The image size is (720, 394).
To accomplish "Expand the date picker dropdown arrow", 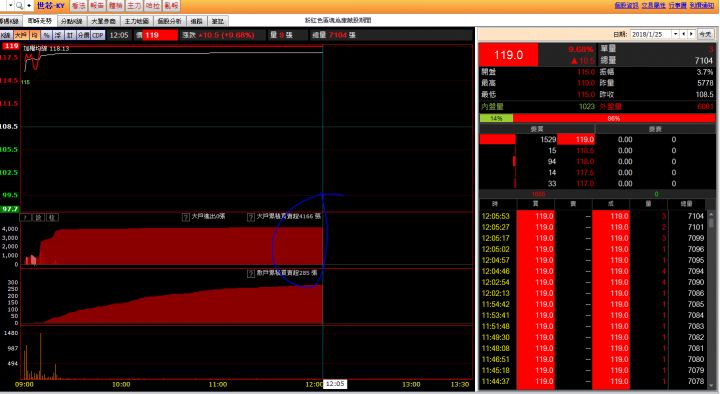I will pyautogui.click(x=675, y=34).
